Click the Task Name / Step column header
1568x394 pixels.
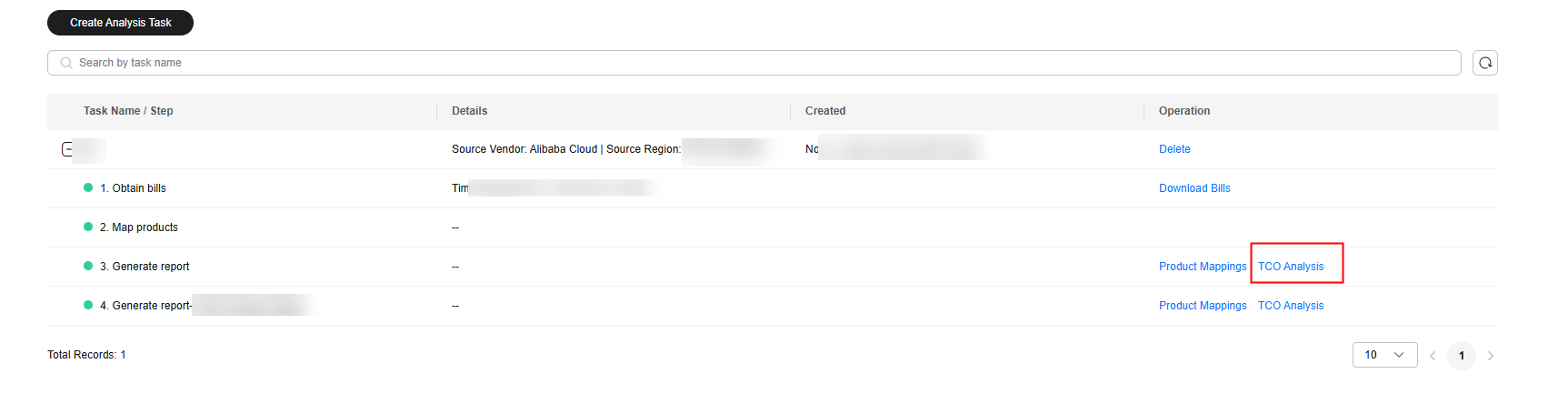tap(128, 111)
